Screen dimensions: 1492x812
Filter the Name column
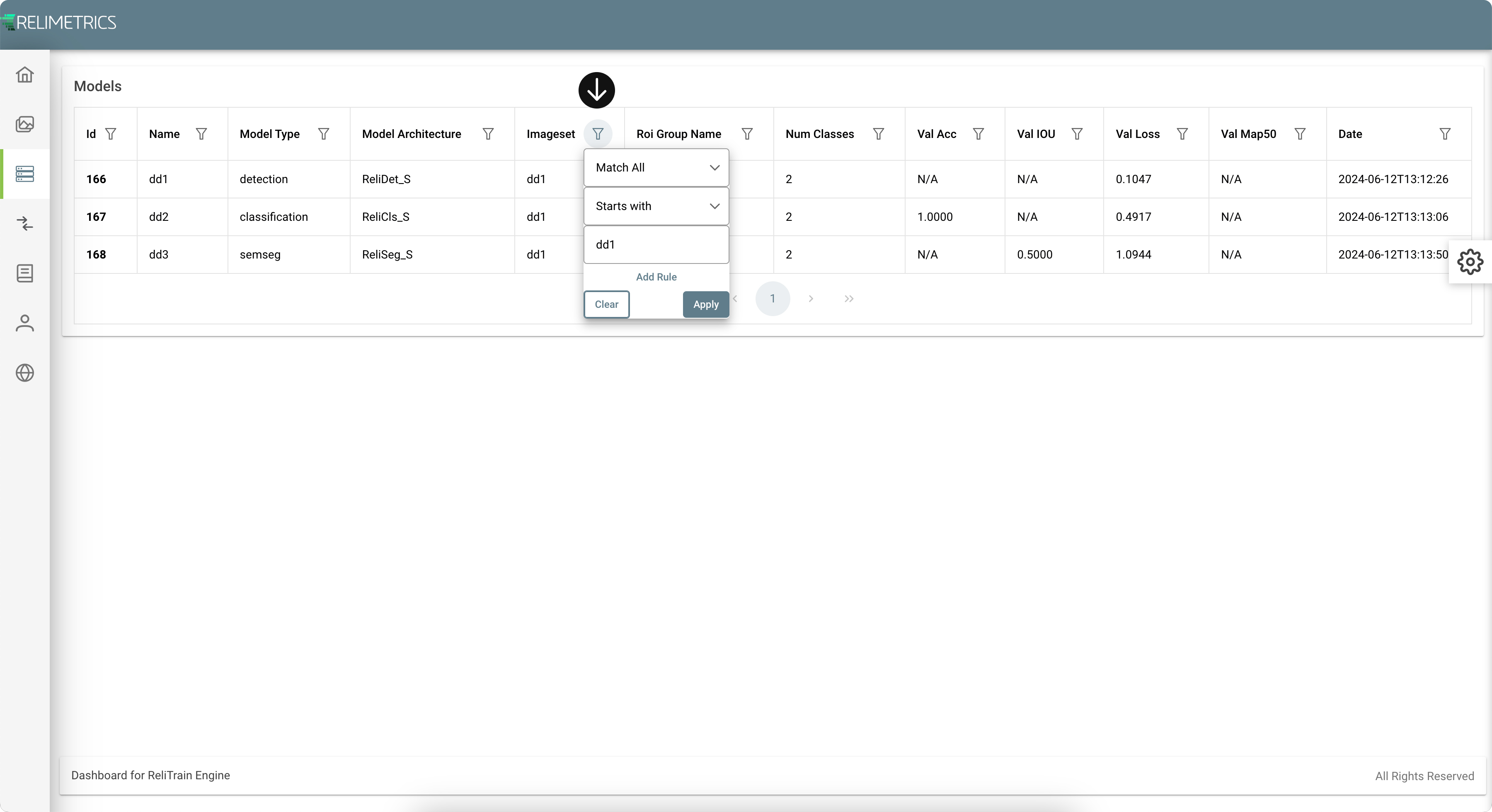tap(201, 134)
